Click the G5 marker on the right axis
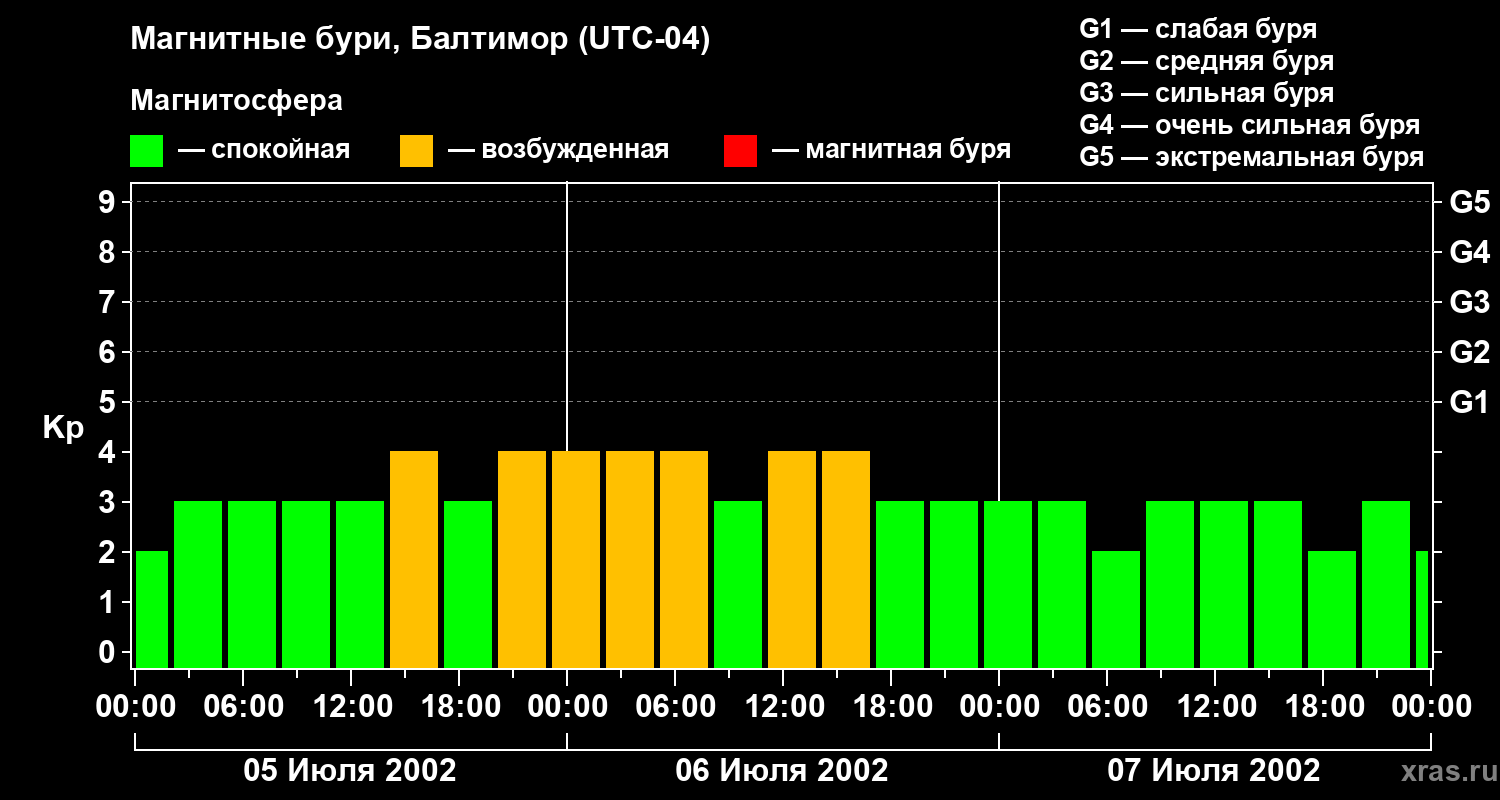The height and width of the screenshot is (800, 1500). click(1469, 202)
